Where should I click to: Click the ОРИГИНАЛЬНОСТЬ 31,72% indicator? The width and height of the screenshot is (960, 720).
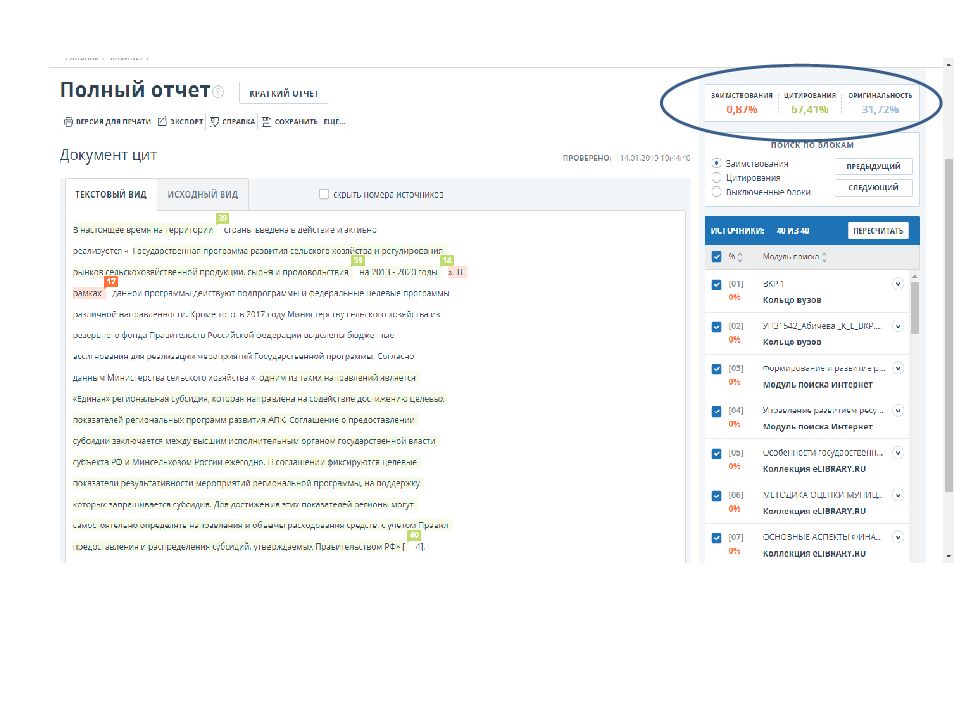(x=880, y=103)
